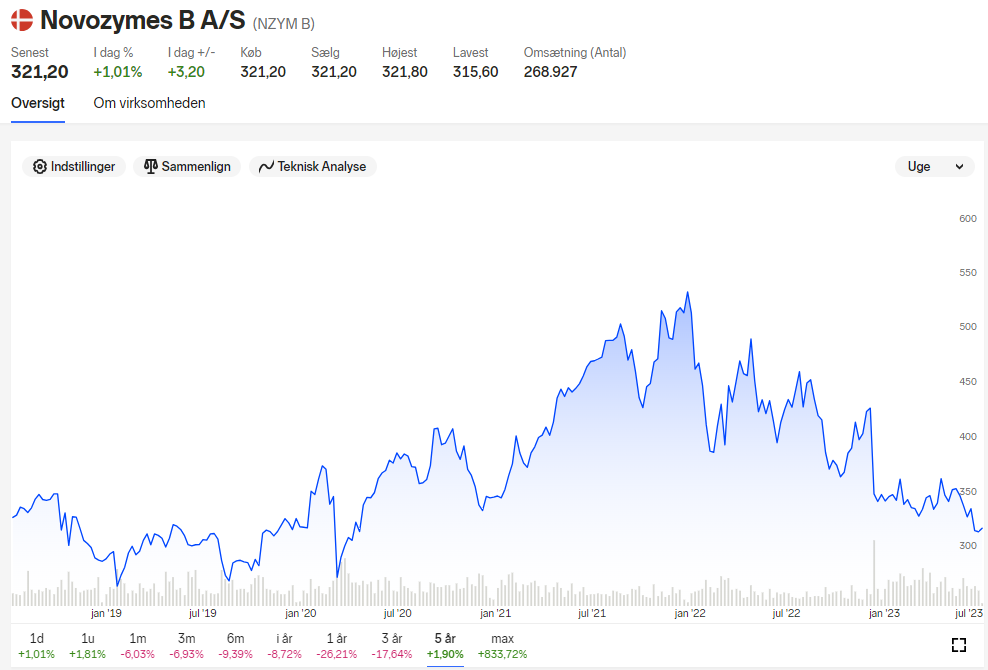Click the jul '23 axis label
Viewport: 988px width, 670px height.
pyautogui.click(x=969, y=613)
